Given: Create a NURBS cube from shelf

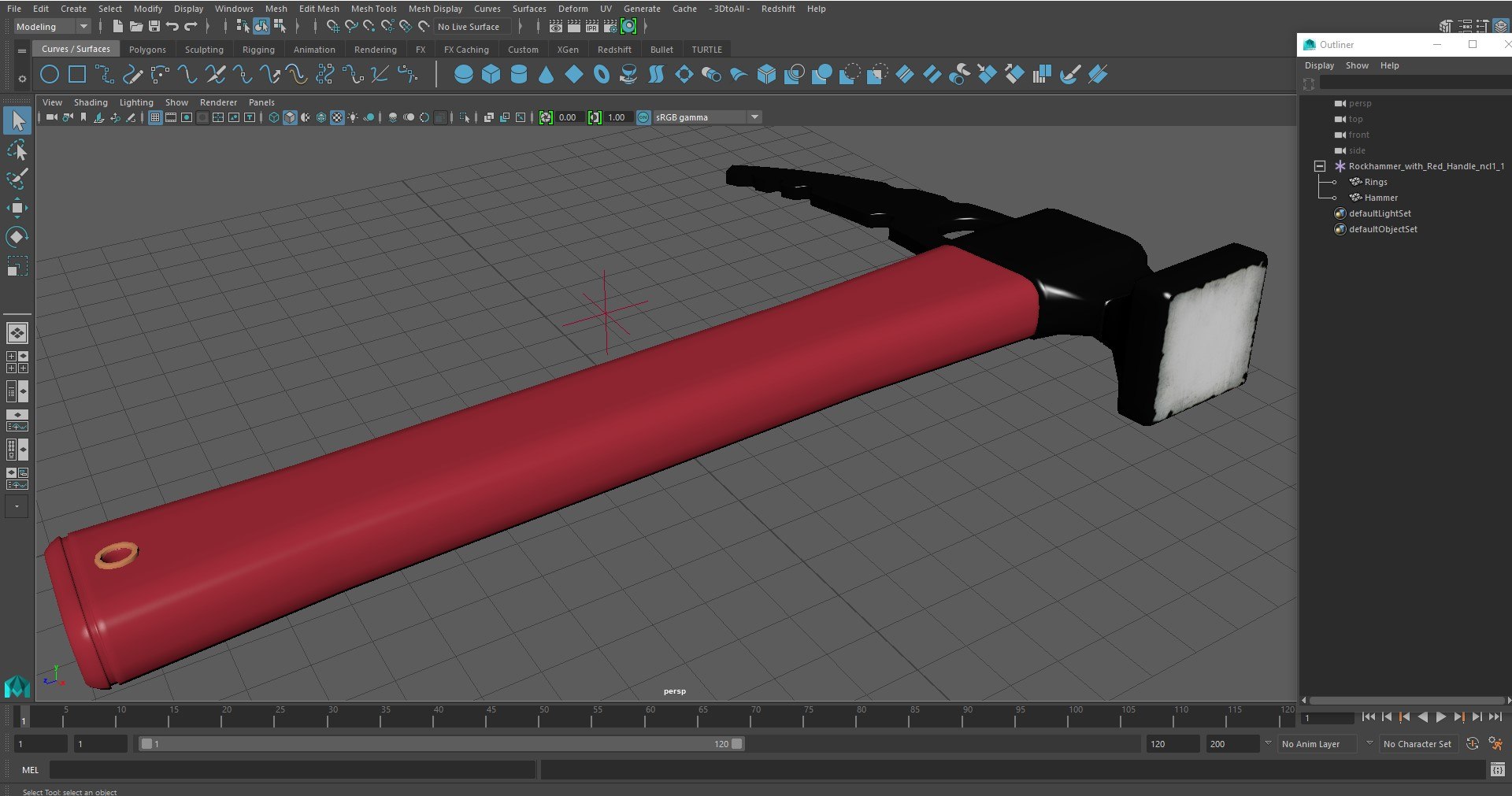Looking at the screenshot, I should (x=491, y=75).
